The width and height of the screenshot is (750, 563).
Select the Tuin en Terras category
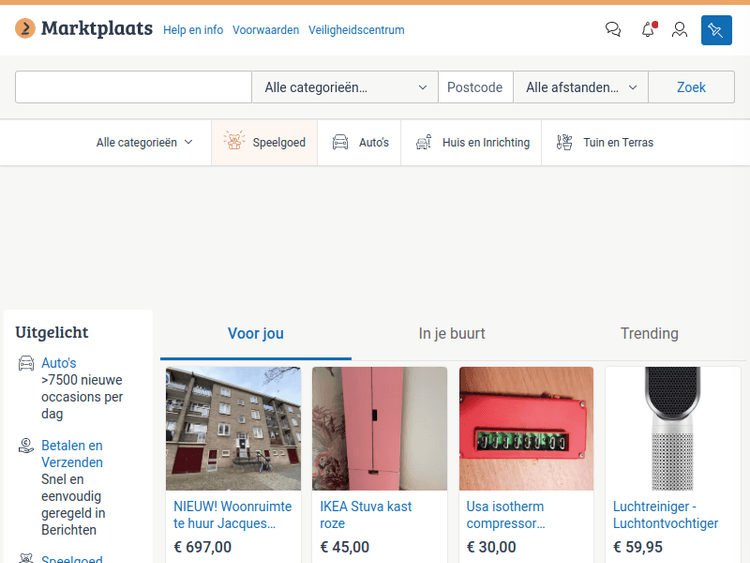605,143
